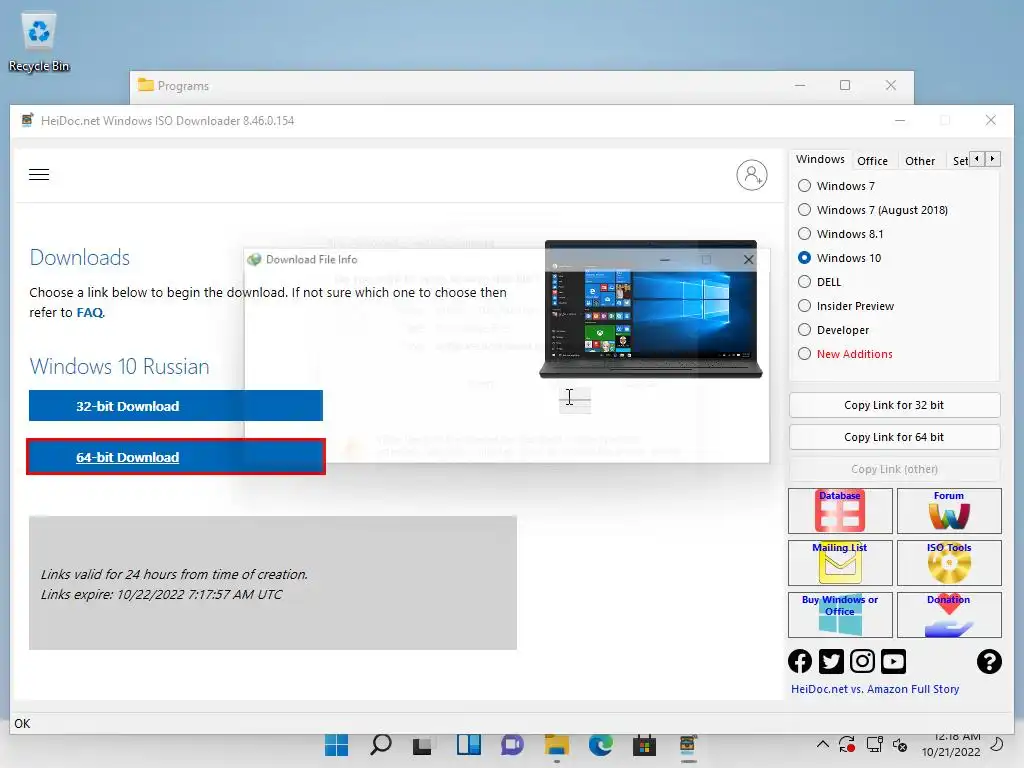Screen dimensions: 1024x768
Task: Select the Windows 8.1 radio option
Action: 840,234
